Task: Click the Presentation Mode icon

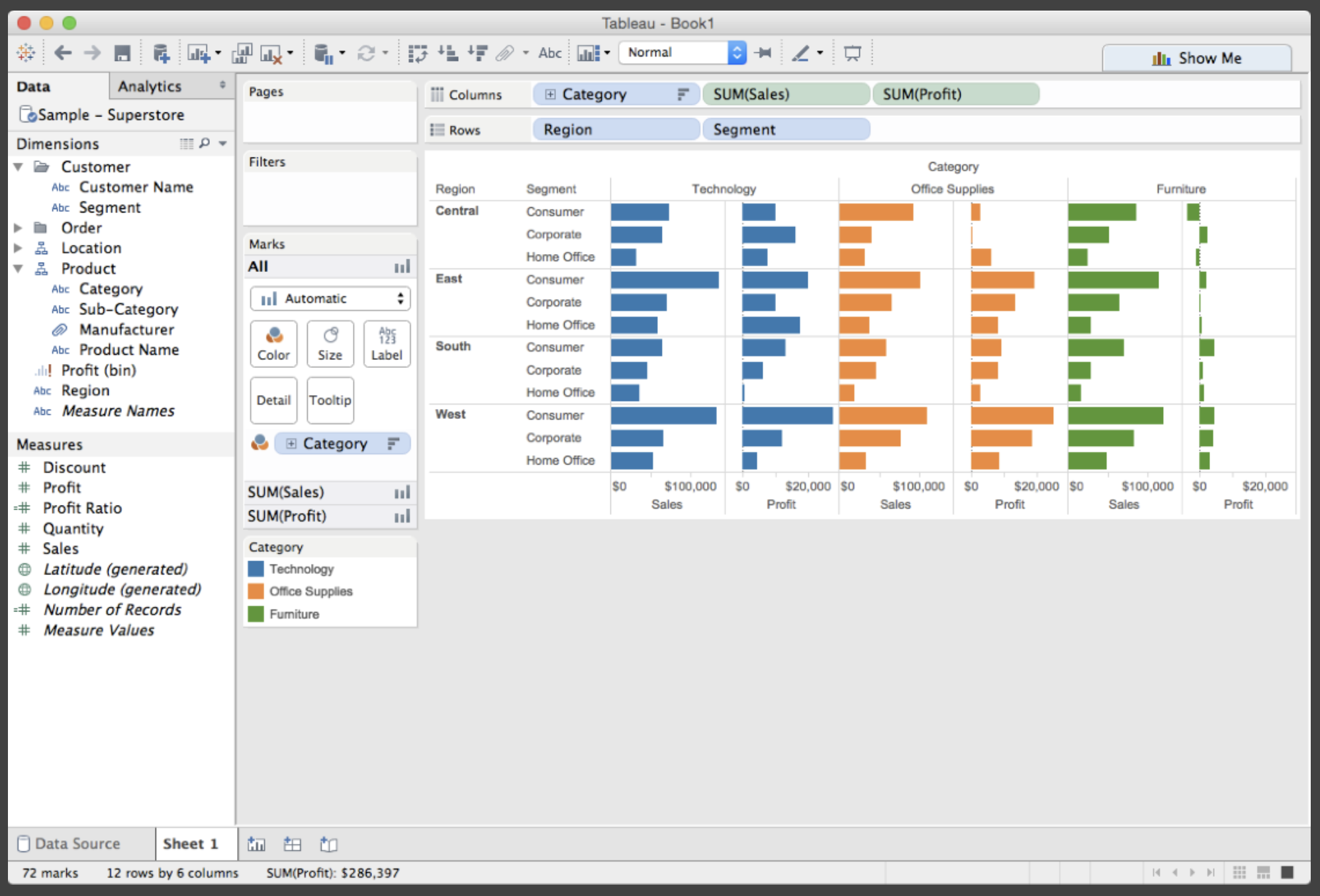Action: 853,53
